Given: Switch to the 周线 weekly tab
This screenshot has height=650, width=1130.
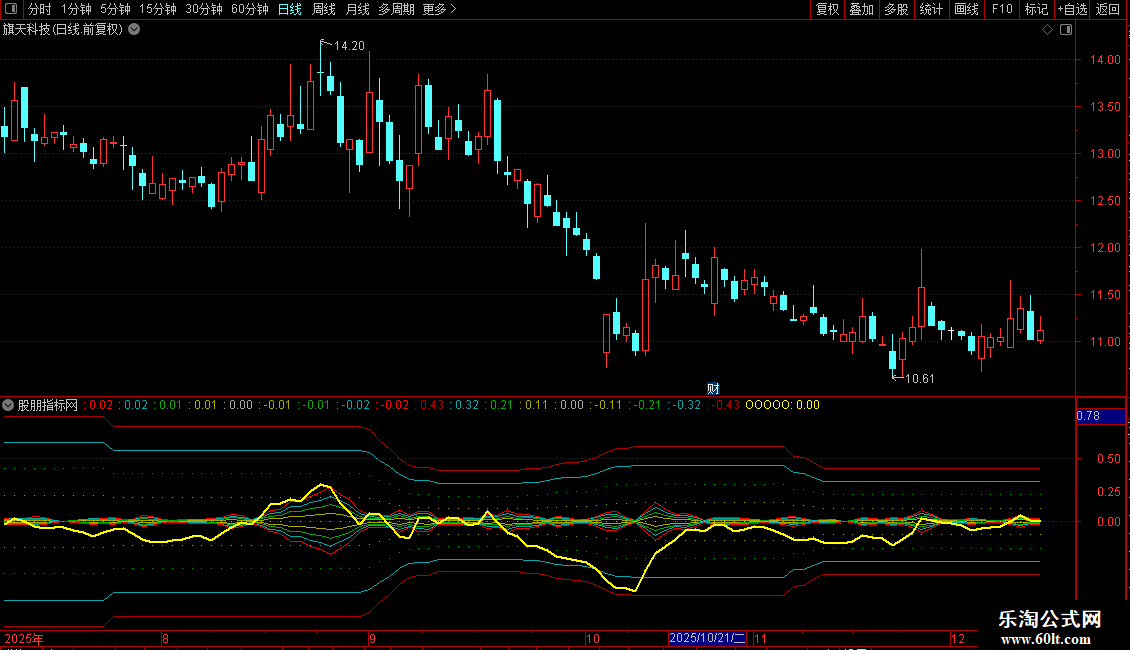Looking at the screenshot, I should click(x=324, y=10).
